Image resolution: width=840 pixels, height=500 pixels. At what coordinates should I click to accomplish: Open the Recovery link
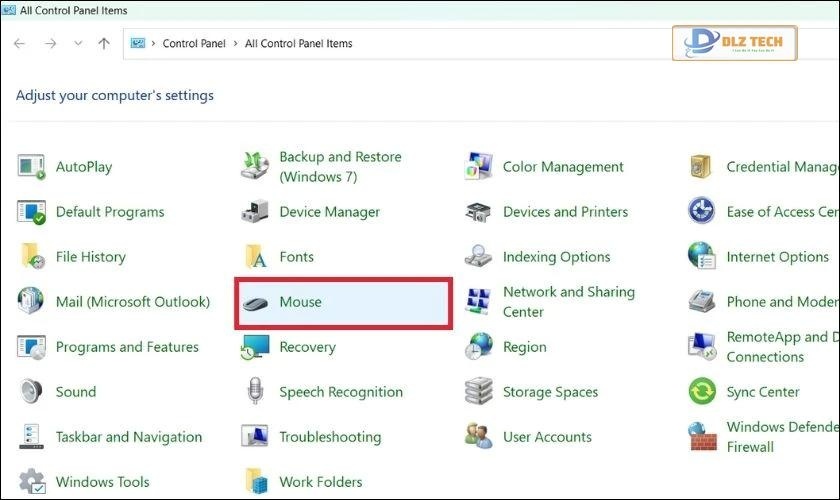[x=308, y=347]
